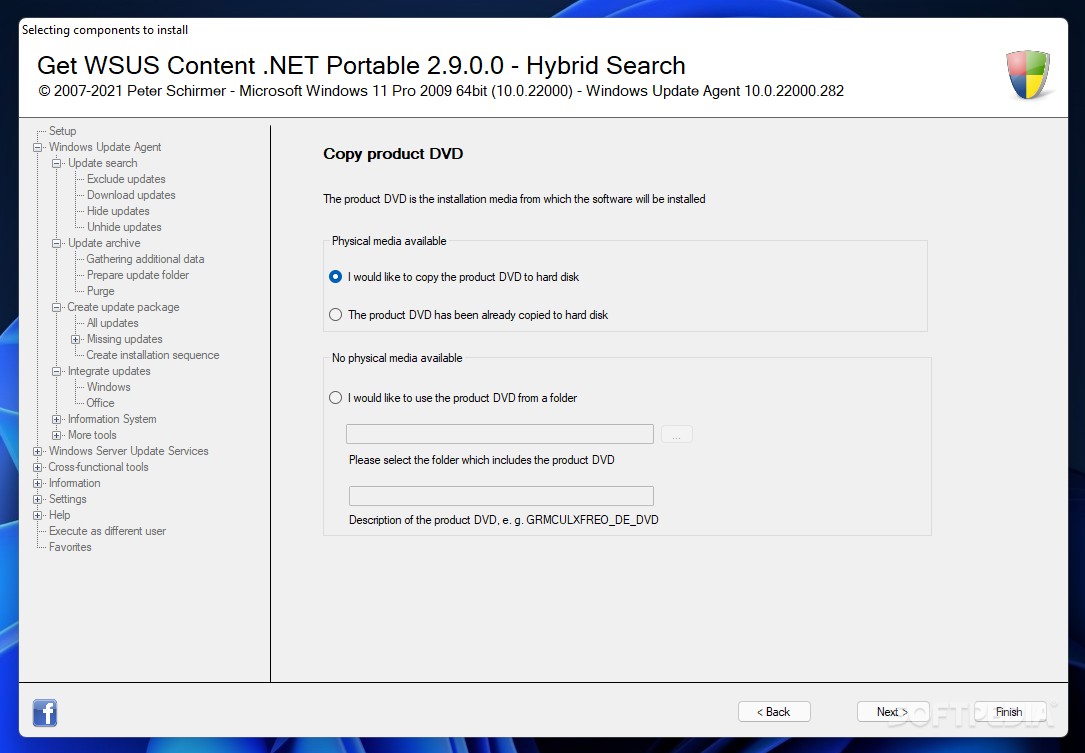Expand Windows Server Update Services node

pyautogui.click(x=37, y=451)
